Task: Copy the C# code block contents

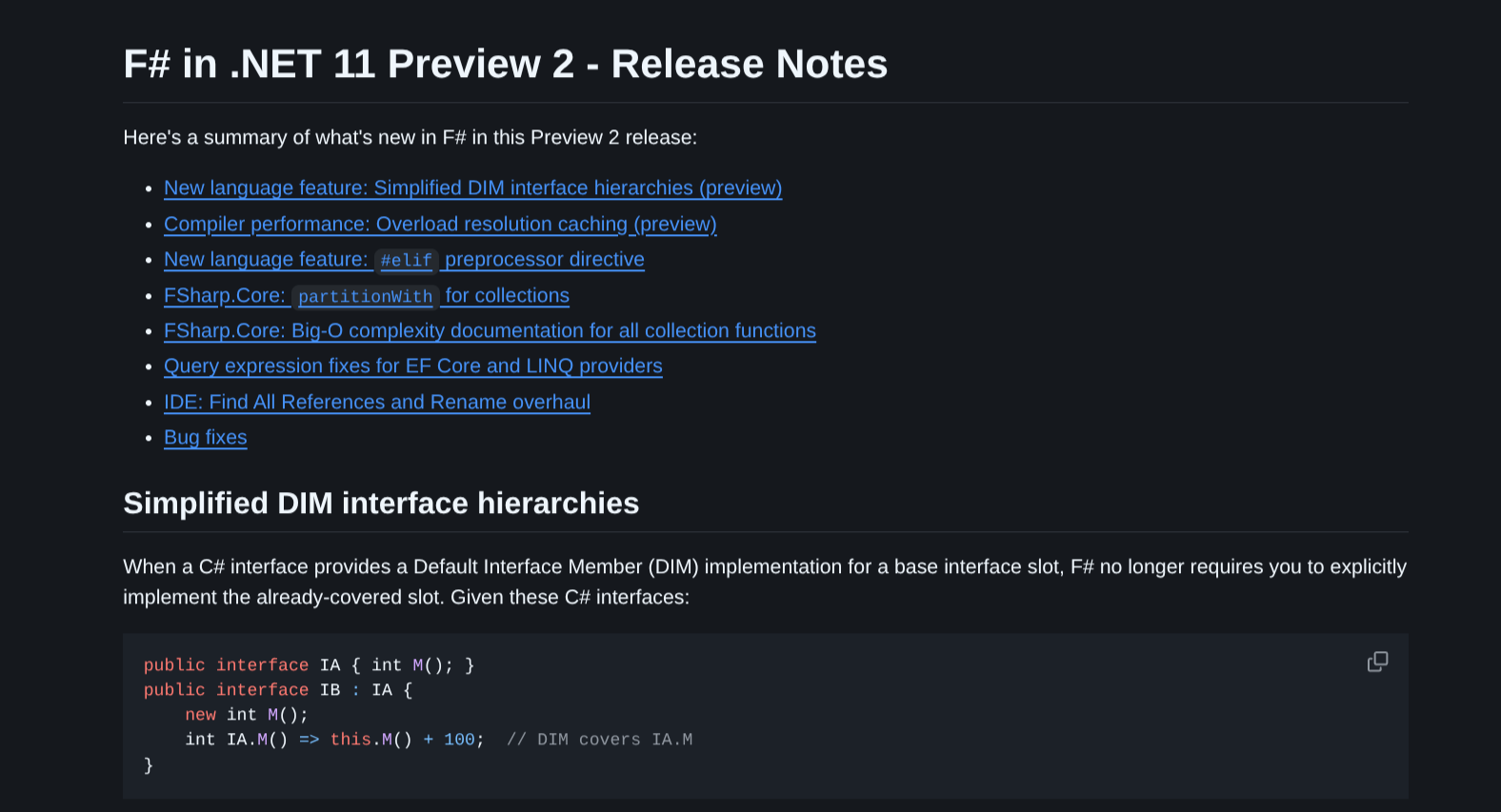Action: [x=1377, y=662]
